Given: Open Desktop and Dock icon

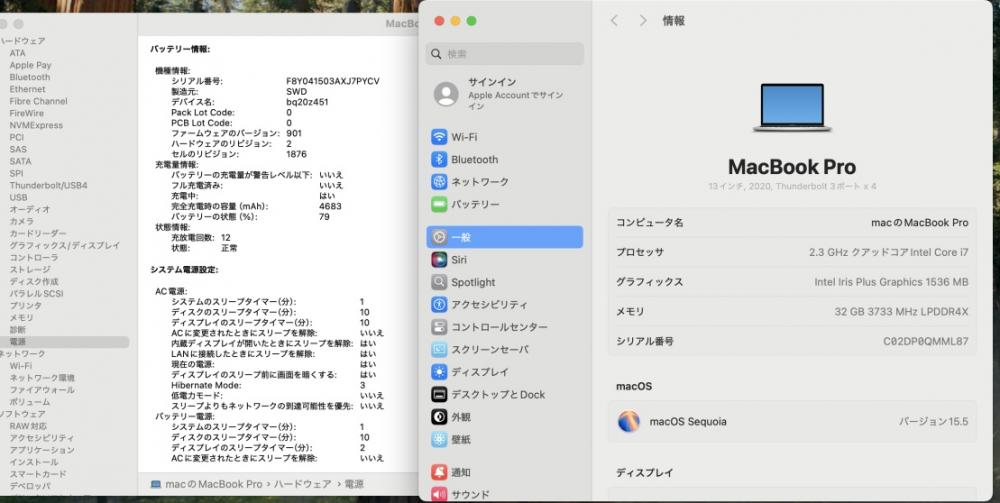Looking at the screenshot, I should click(x=439, y=395).
